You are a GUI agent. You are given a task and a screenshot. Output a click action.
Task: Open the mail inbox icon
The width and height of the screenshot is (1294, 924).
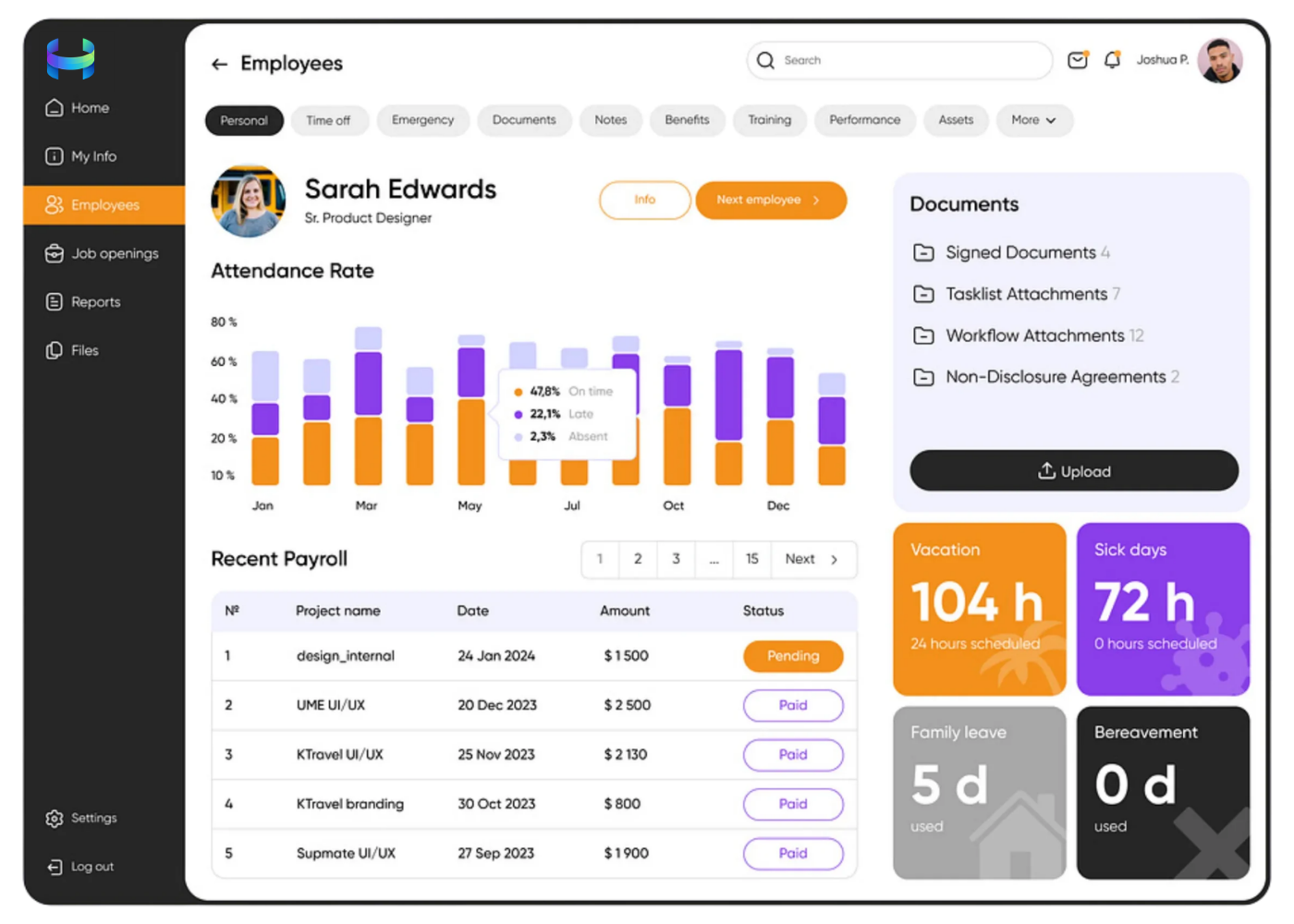tap(1077, 60)
